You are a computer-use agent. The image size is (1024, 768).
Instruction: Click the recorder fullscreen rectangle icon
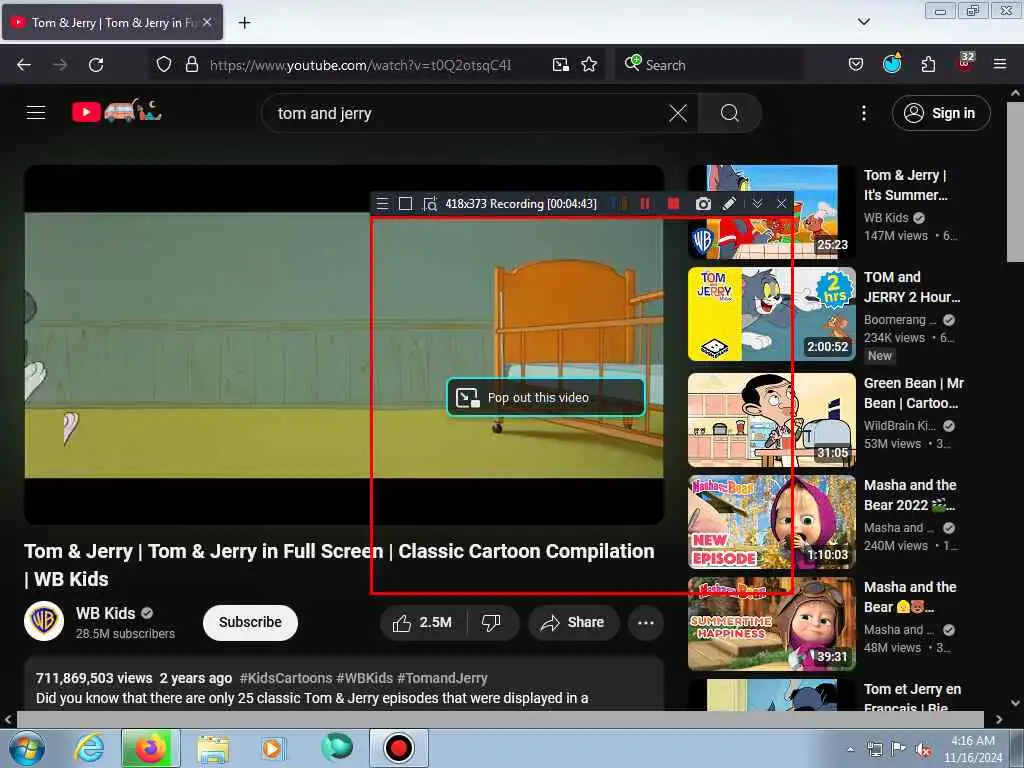coord(406,204)
